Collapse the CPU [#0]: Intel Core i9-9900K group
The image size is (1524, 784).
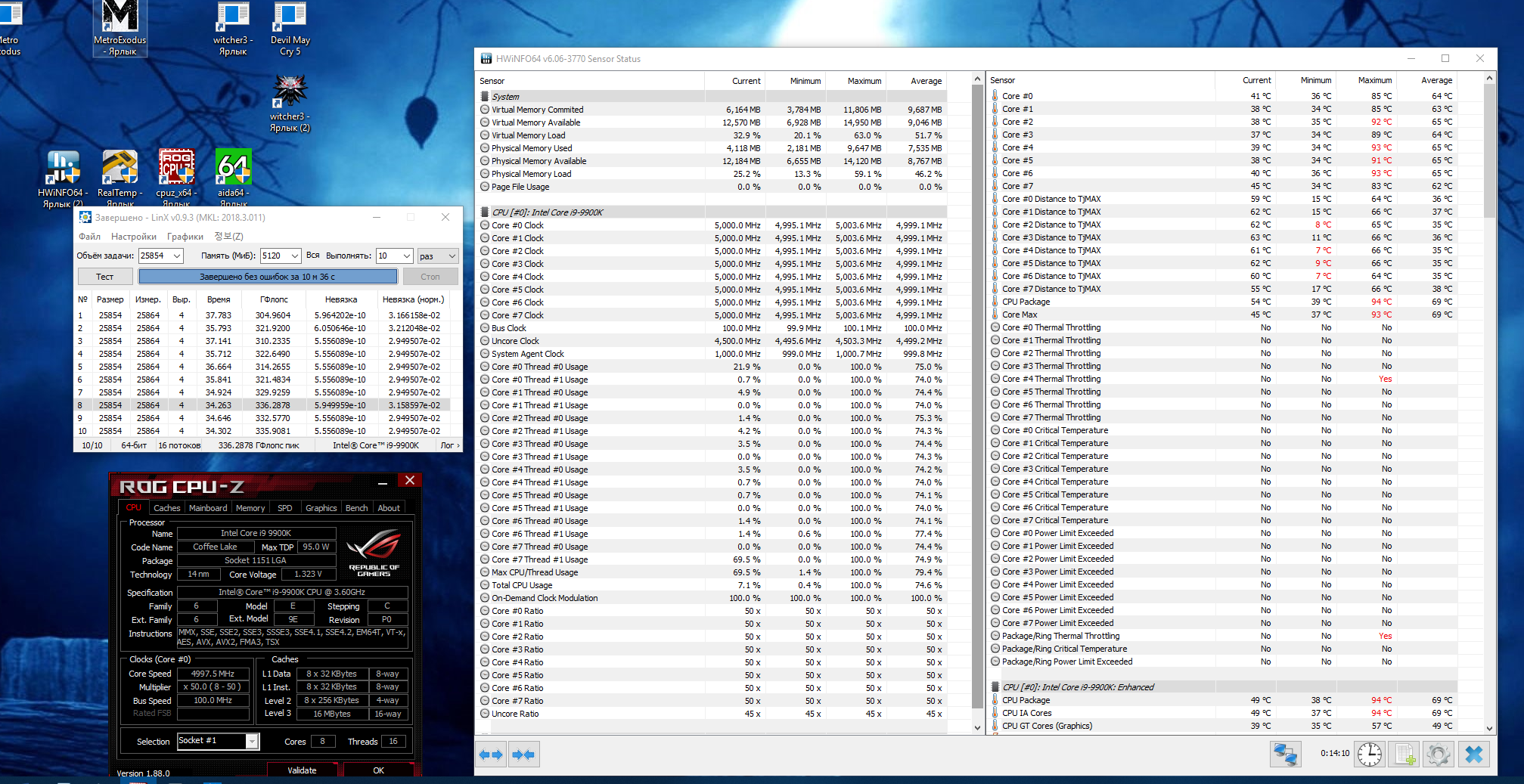pyautogui.click(x=485, y=212)
